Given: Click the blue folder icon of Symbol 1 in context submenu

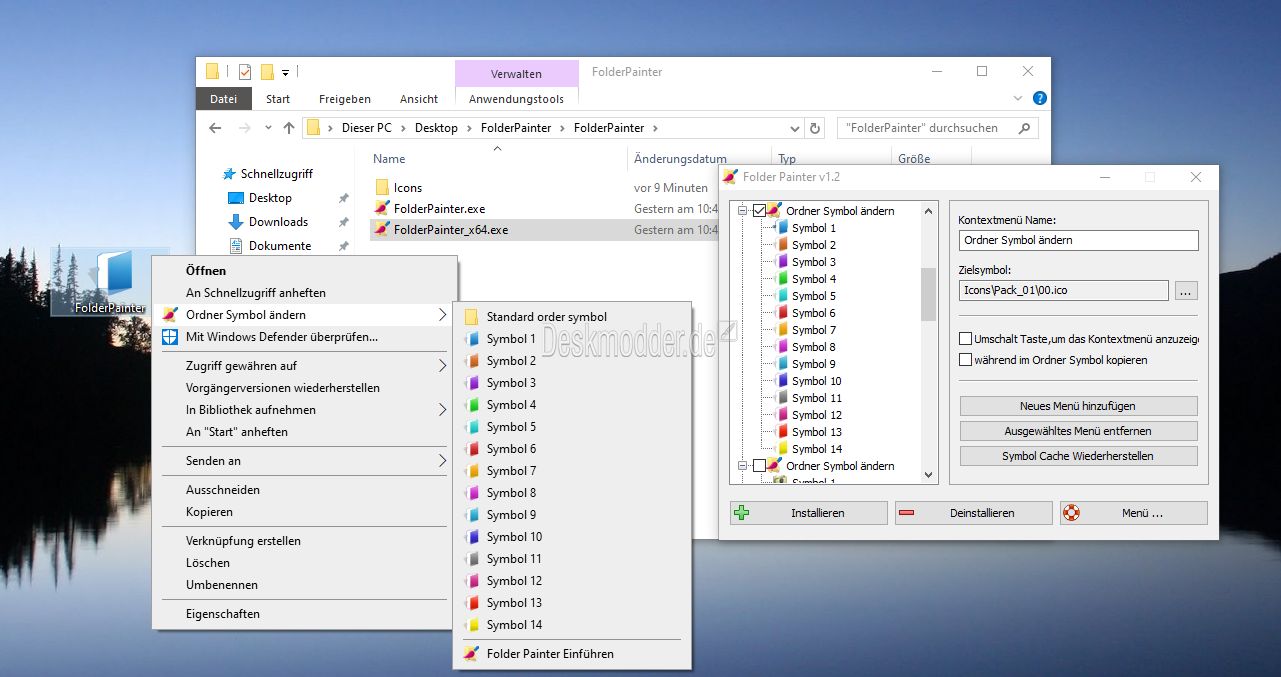Looking at the screenshot, I should coord(471,339).
